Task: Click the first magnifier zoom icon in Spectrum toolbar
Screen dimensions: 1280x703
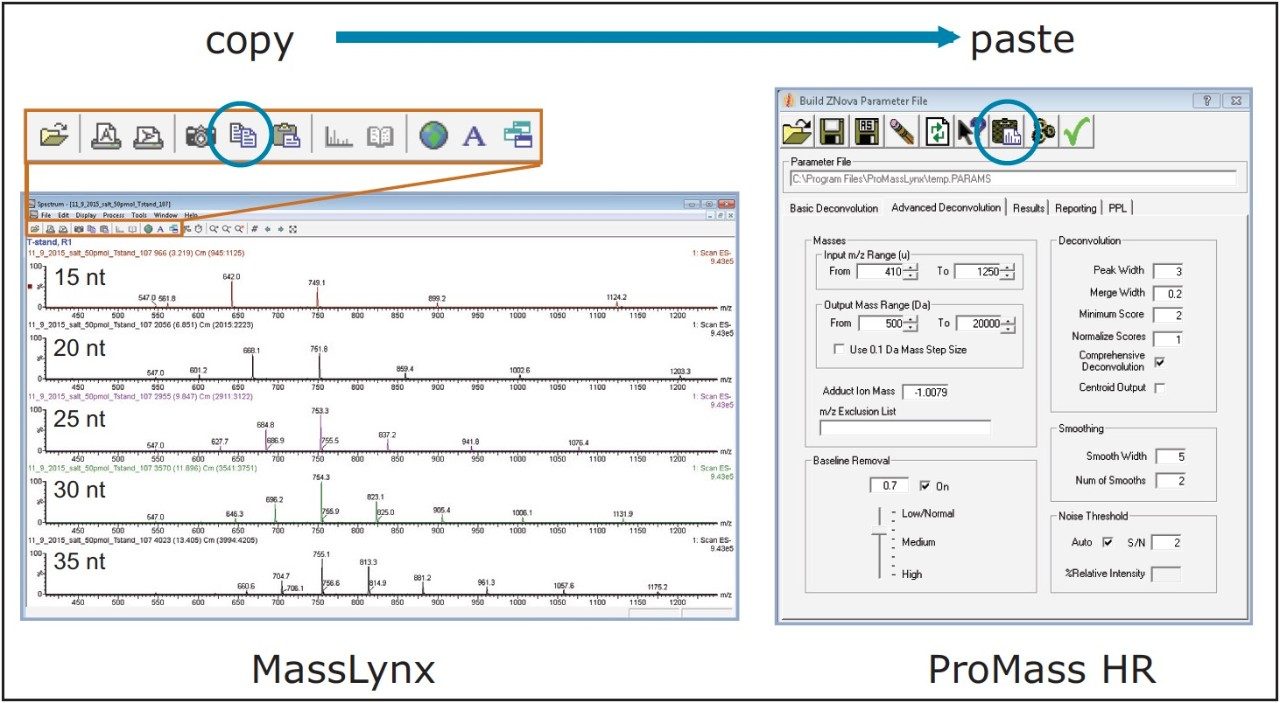Action: click(213, 229)
